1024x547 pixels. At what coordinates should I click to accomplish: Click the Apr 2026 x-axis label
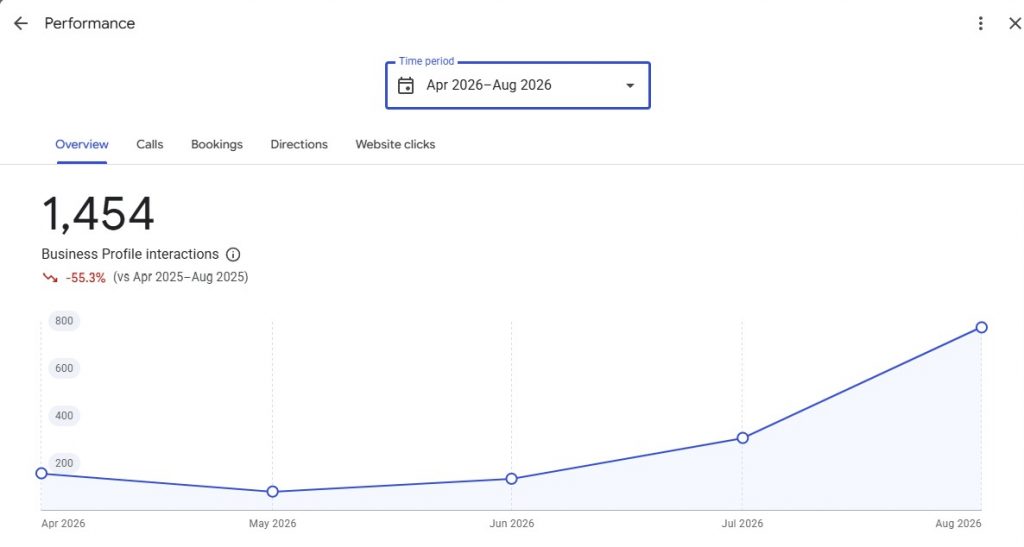(63, 524)
